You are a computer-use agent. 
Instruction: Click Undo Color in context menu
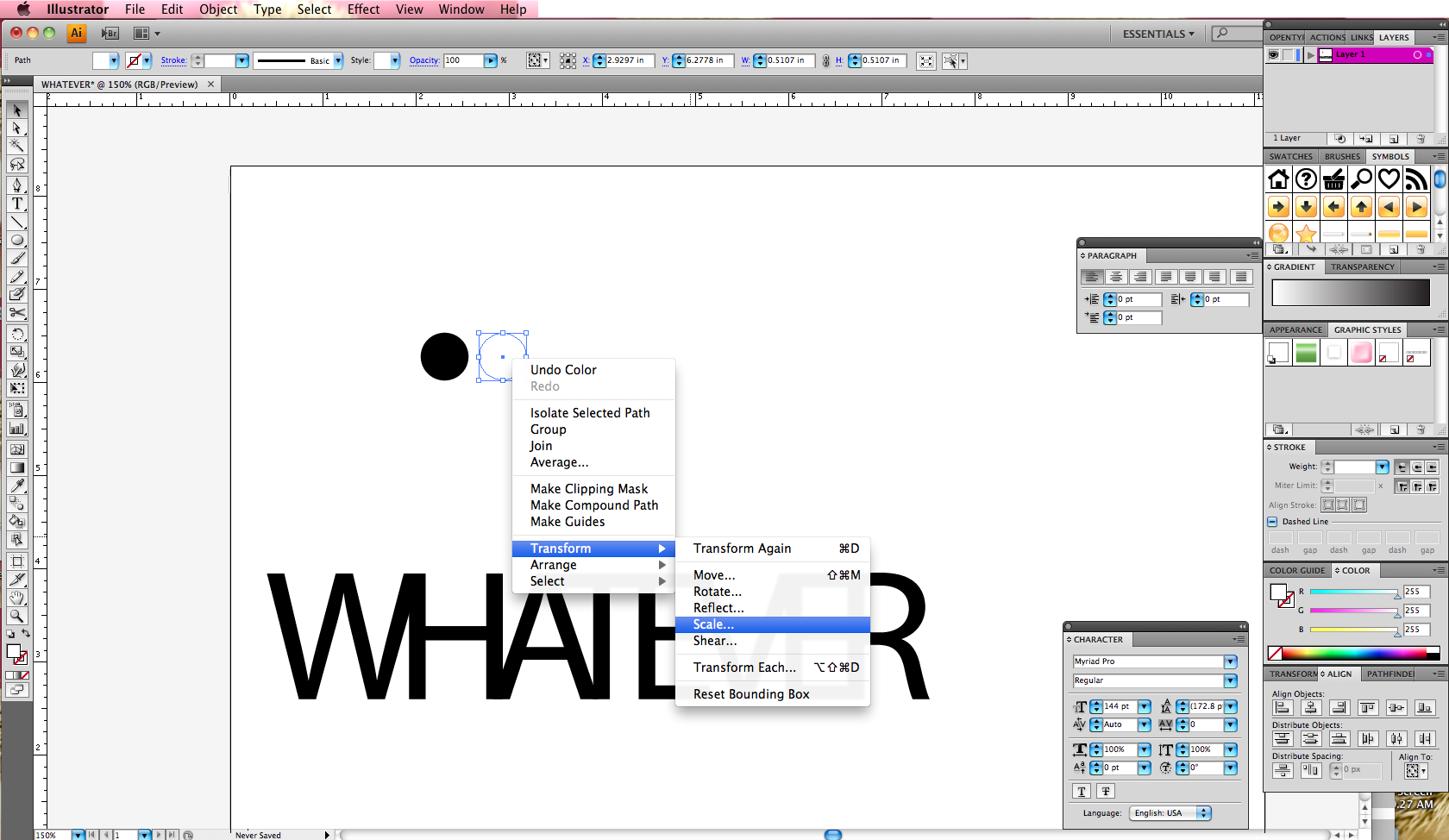coord(593,370)
